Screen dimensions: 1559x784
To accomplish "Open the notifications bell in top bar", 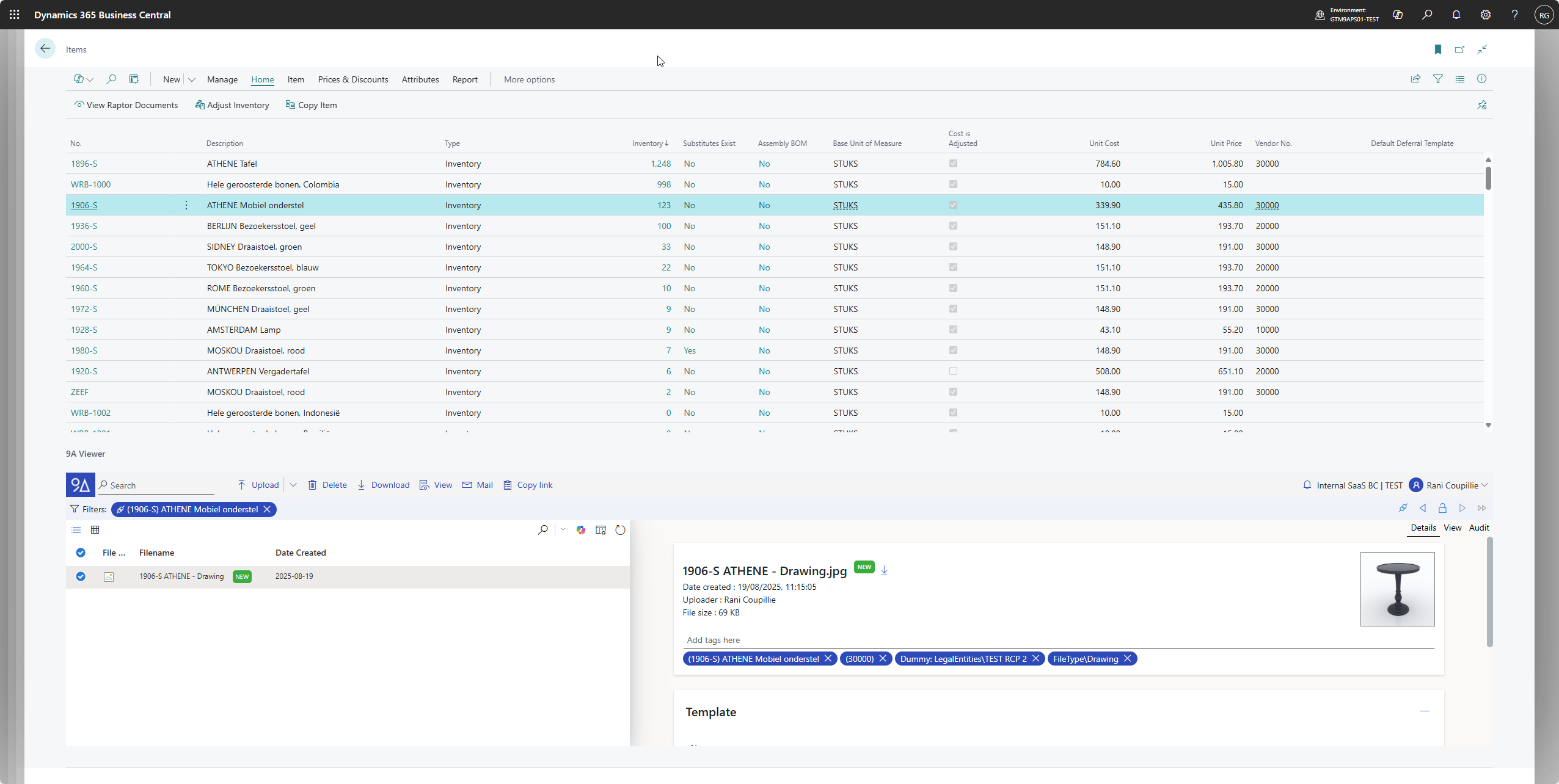I will [1456, 15].
